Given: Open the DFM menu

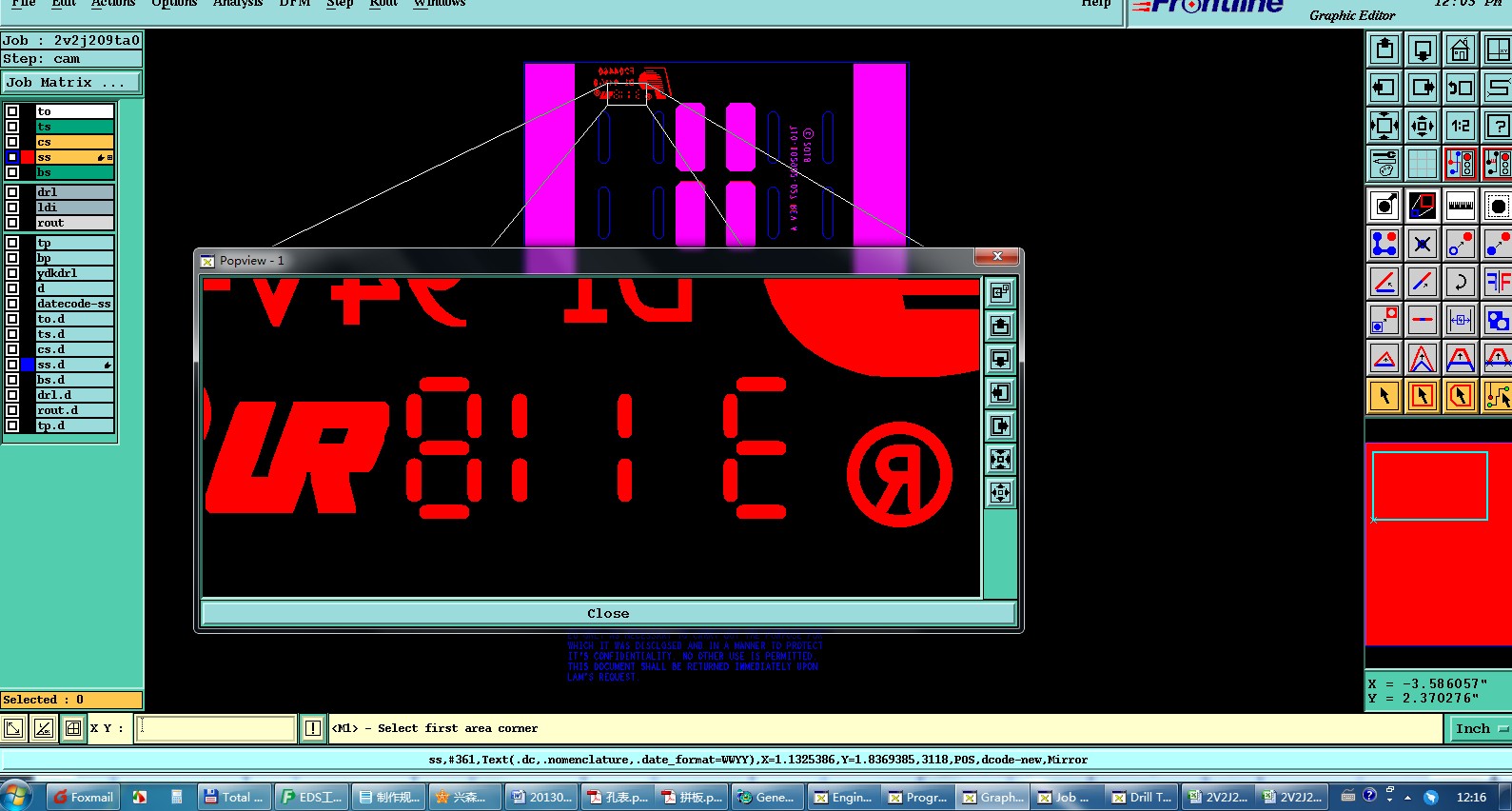Looking at the screenshot, I should tap(295, 4).
